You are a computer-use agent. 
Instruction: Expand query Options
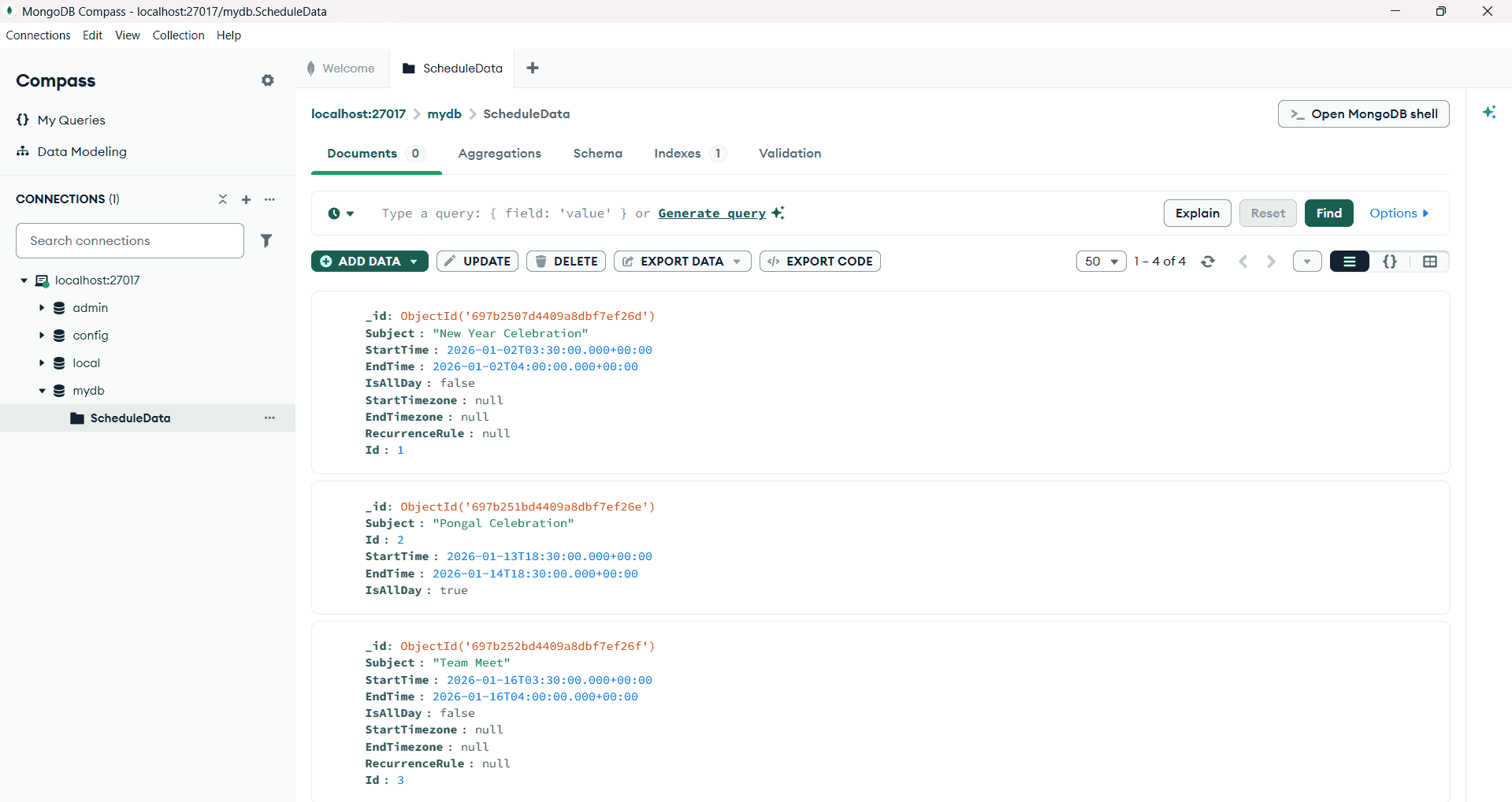[1399, 213]
